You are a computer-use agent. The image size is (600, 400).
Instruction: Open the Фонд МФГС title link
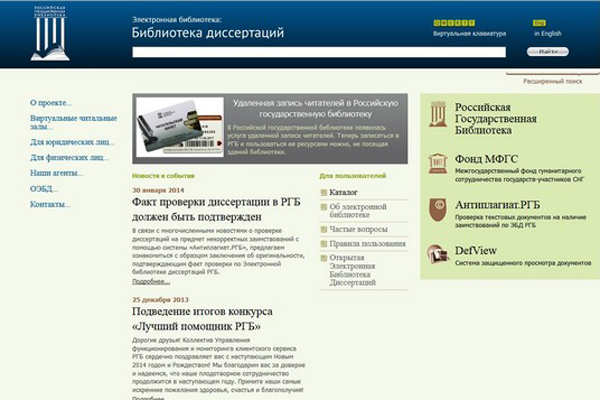486,158
